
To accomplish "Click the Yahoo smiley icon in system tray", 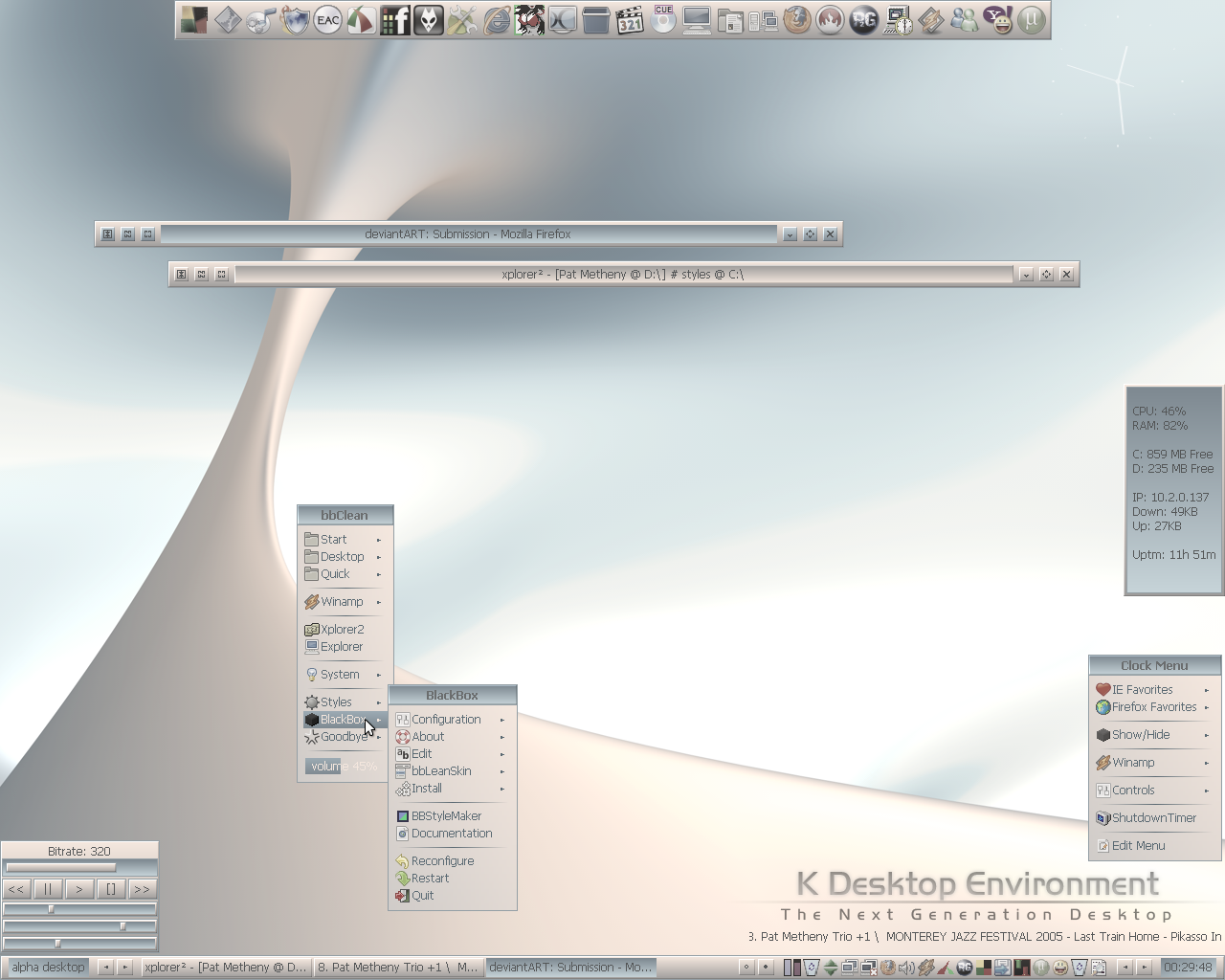I will point(1059,968).
